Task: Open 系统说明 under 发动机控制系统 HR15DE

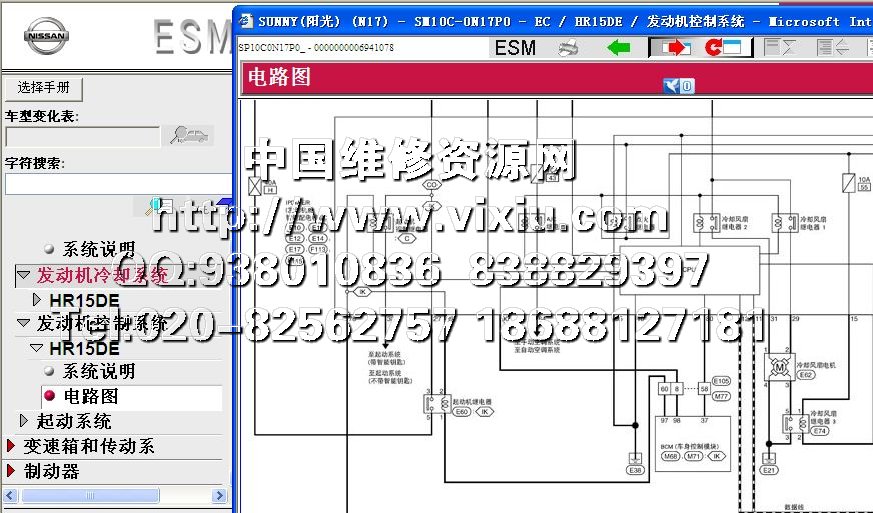Action: point(98,371)
